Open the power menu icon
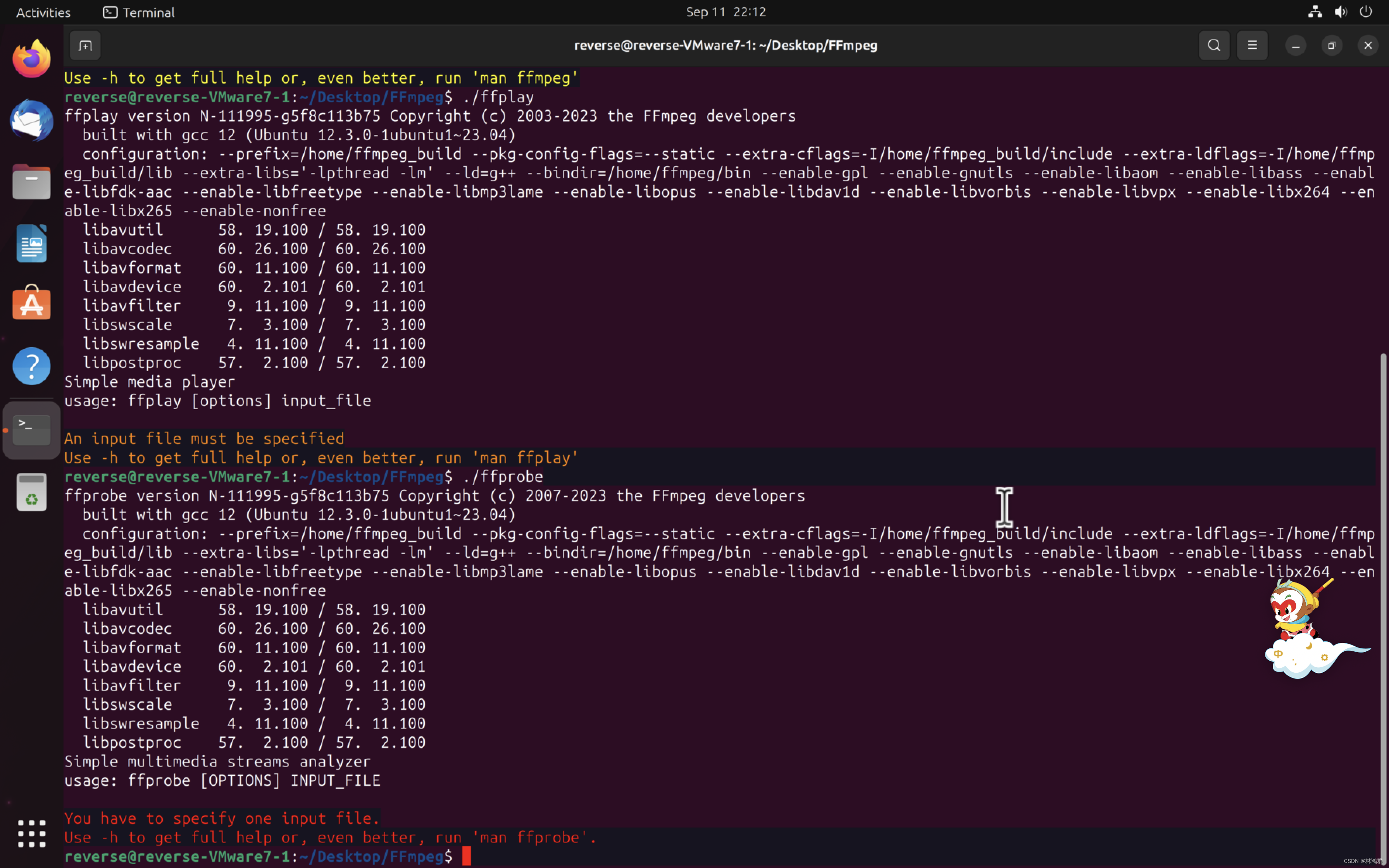Viewport: 1389px width, 868px height. (x=1366, y=12)
